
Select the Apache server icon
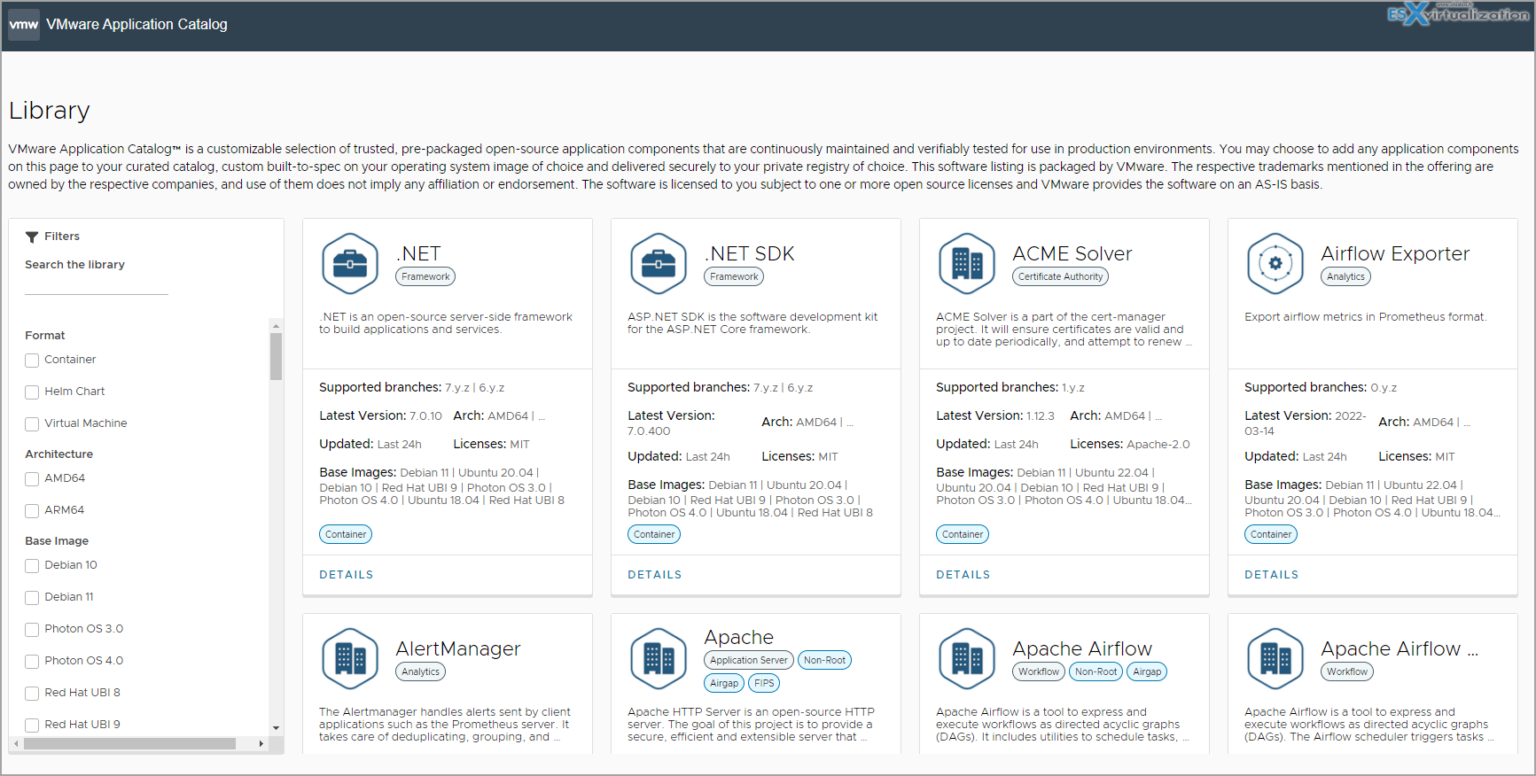point(658,658)
